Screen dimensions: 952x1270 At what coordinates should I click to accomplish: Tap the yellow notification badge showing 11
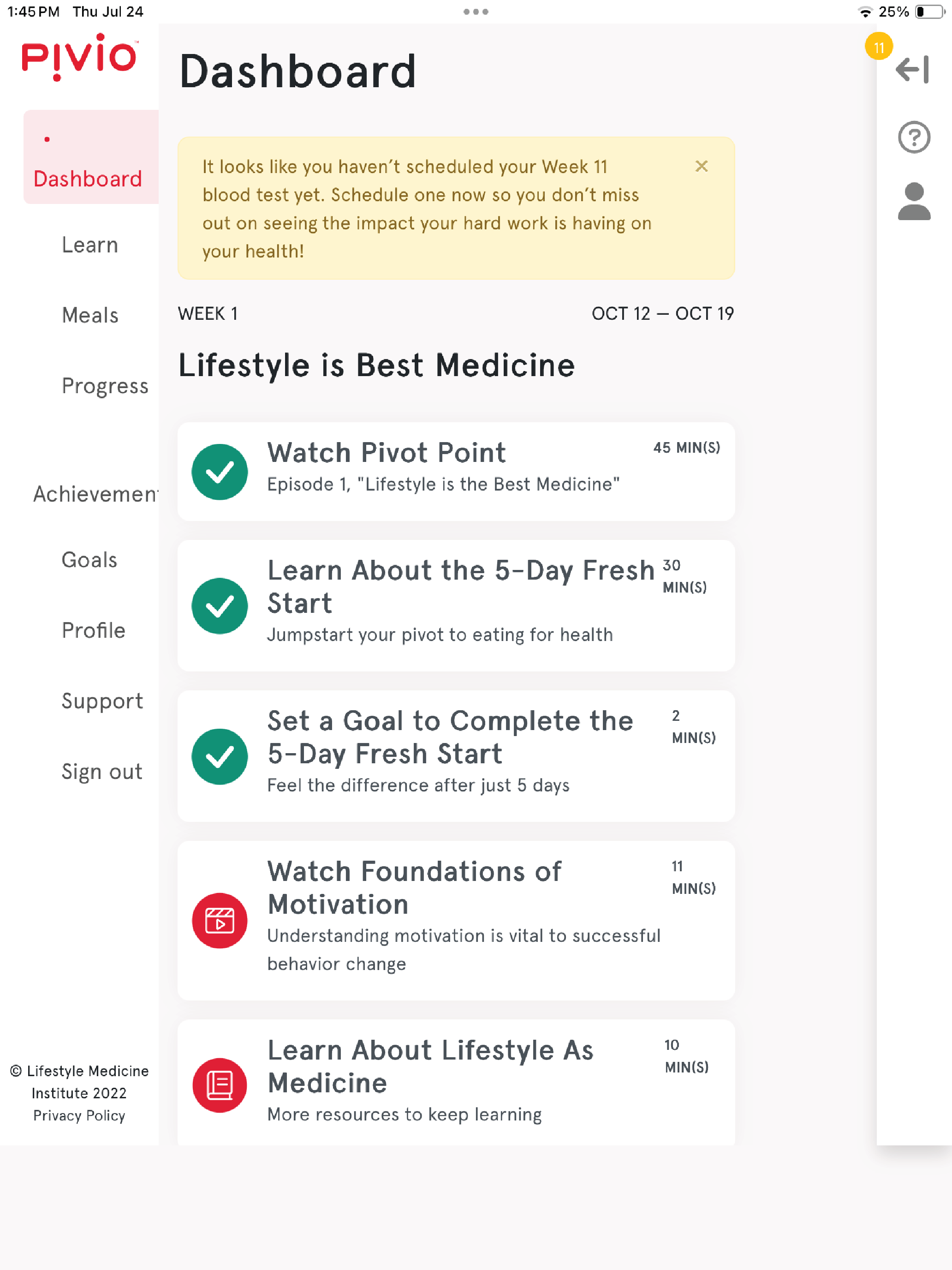[x=879, y=47]
